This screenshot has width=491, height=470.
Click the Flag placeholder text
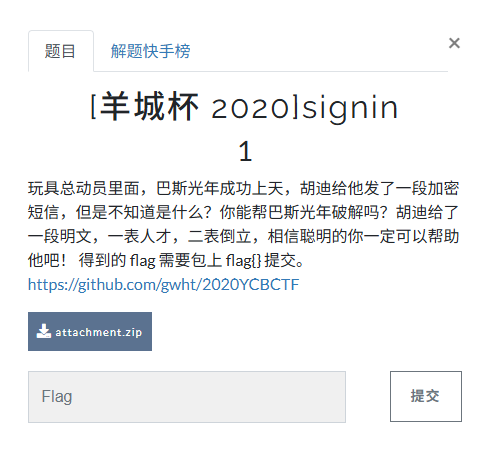(57, 396)
